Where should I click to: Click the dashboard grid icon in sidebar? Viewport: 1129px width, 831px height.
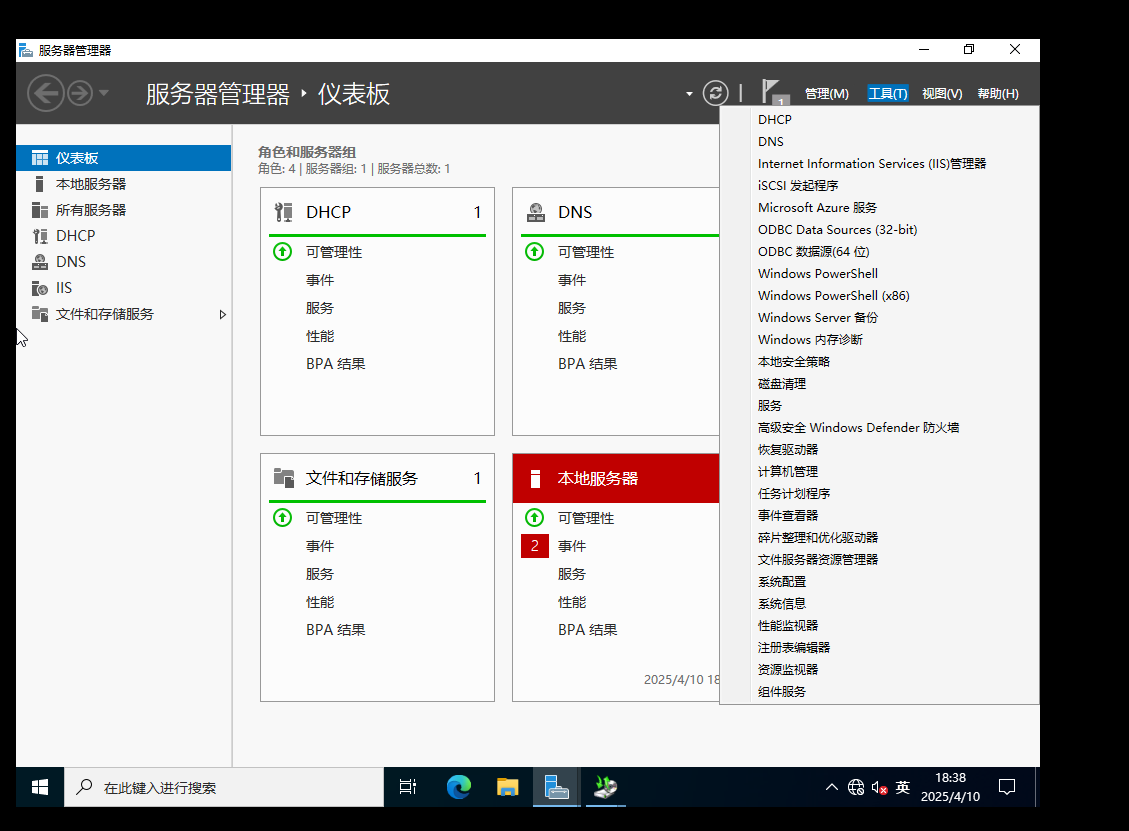click(x=40, y=158)
